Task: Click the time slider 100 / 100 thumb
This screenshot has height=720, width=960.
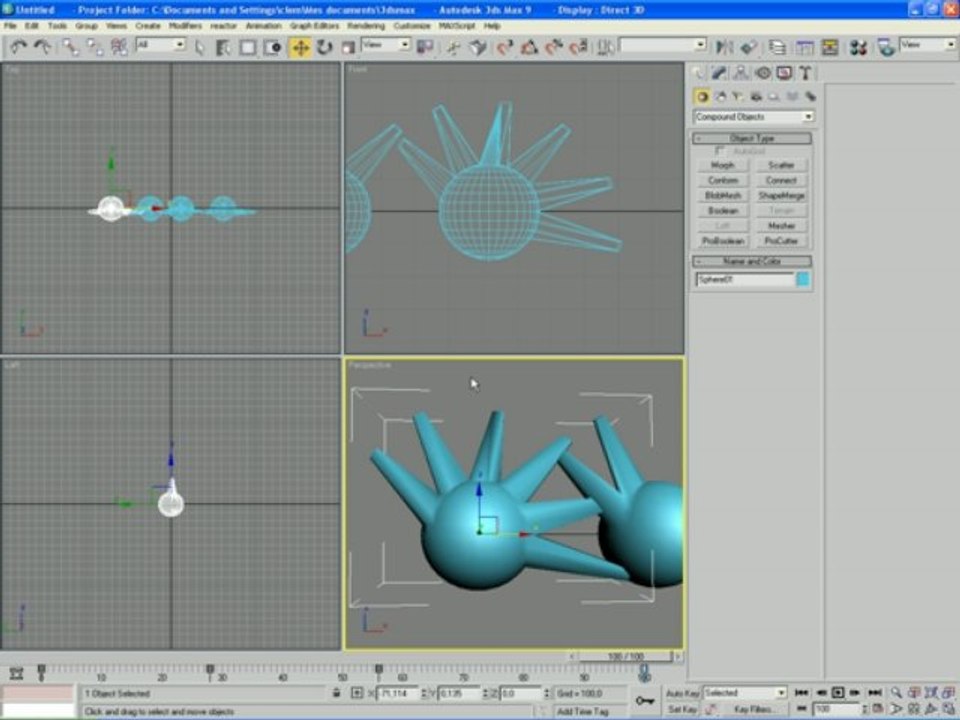Action: coord(624,656)
